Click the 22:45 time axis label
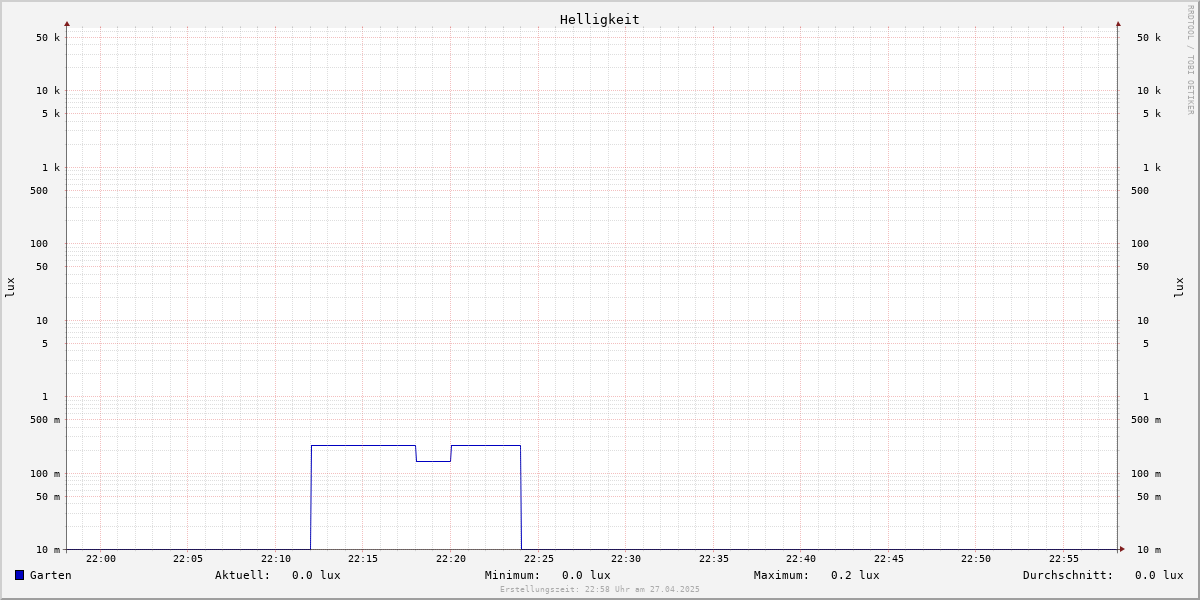This screenshot has width=1200, height=600. coord(889,559)
